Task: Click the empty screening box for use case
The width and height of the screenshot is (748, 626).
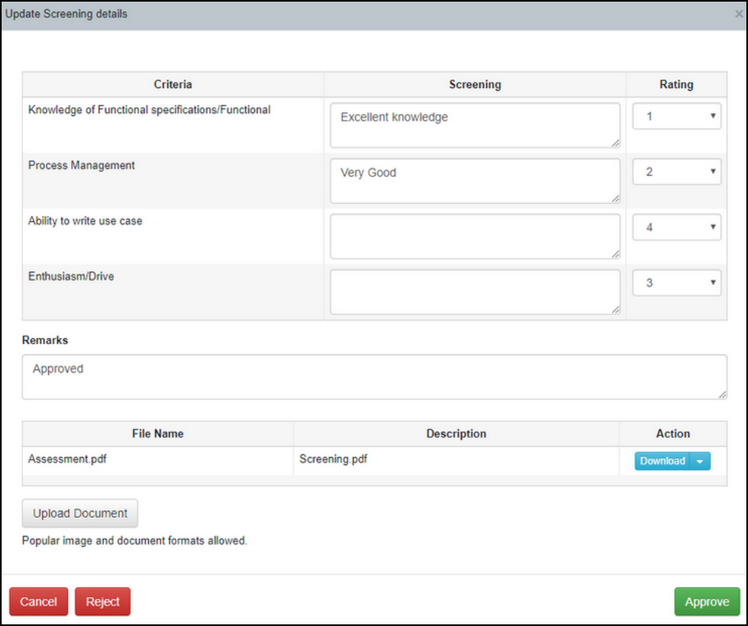Action: coord(475,236)
